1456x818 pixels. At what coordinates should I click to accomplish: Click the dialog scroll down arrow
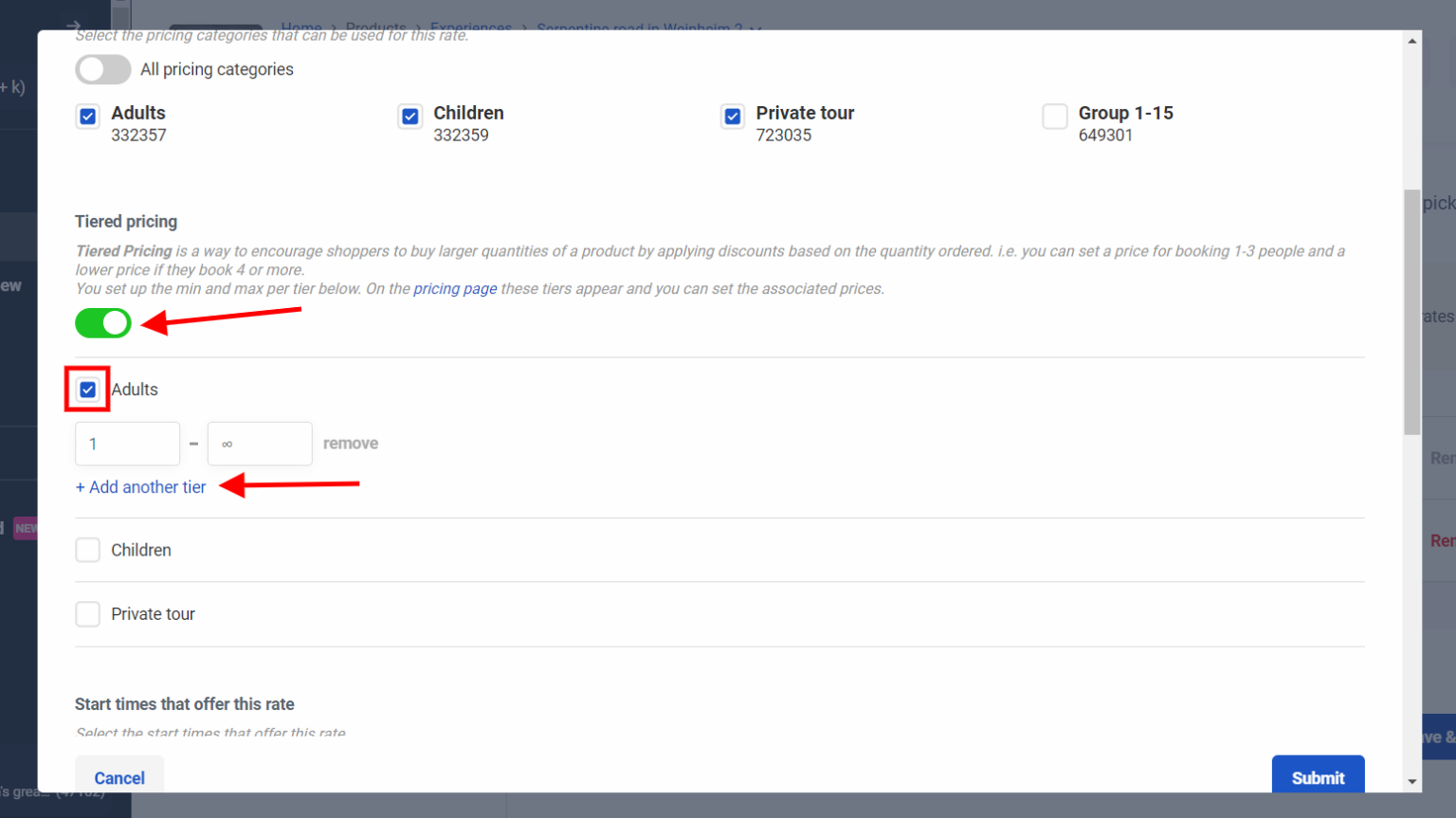tap(1412, 782)
